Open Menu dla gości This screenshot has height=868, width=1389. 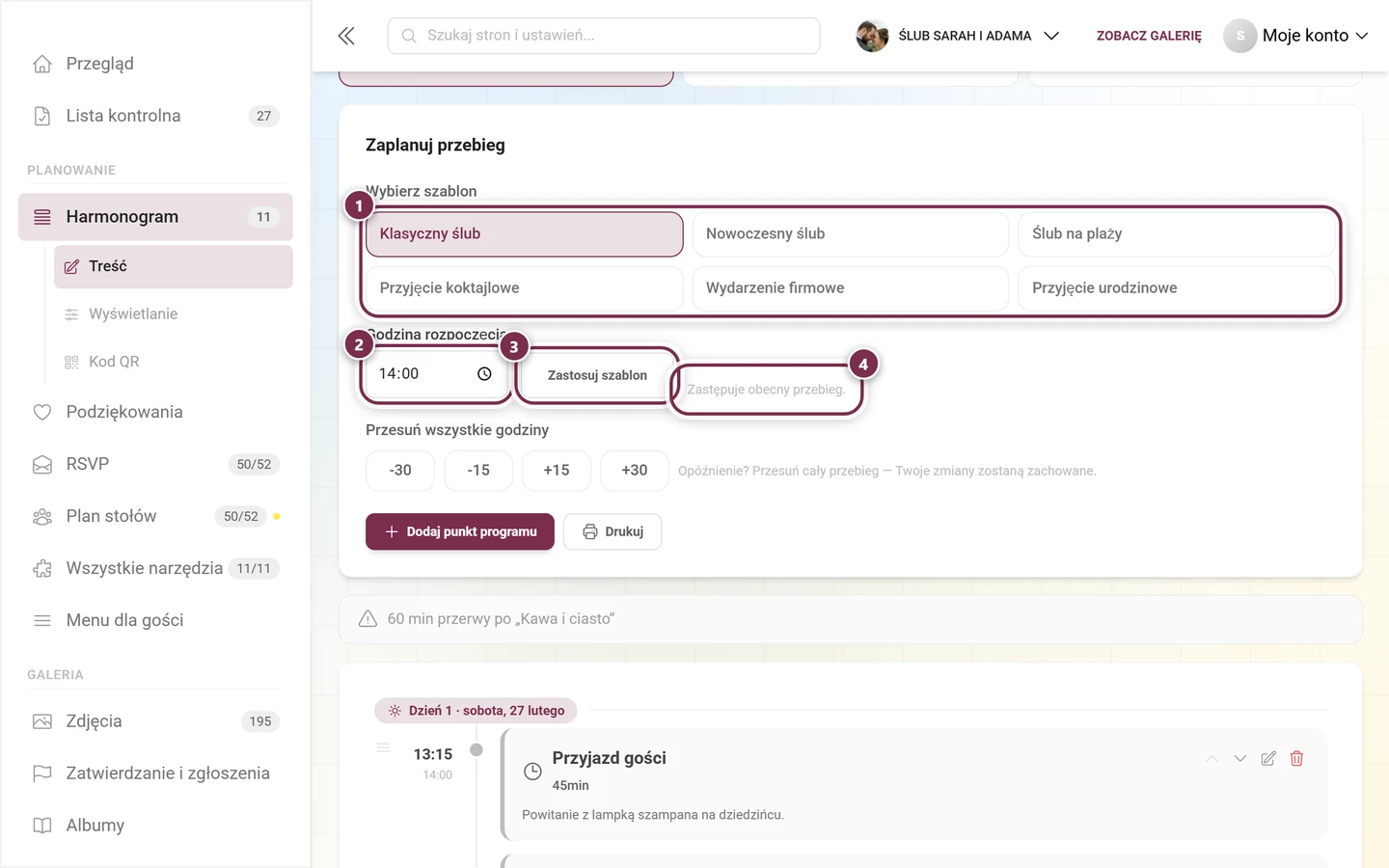click(155, 620)
